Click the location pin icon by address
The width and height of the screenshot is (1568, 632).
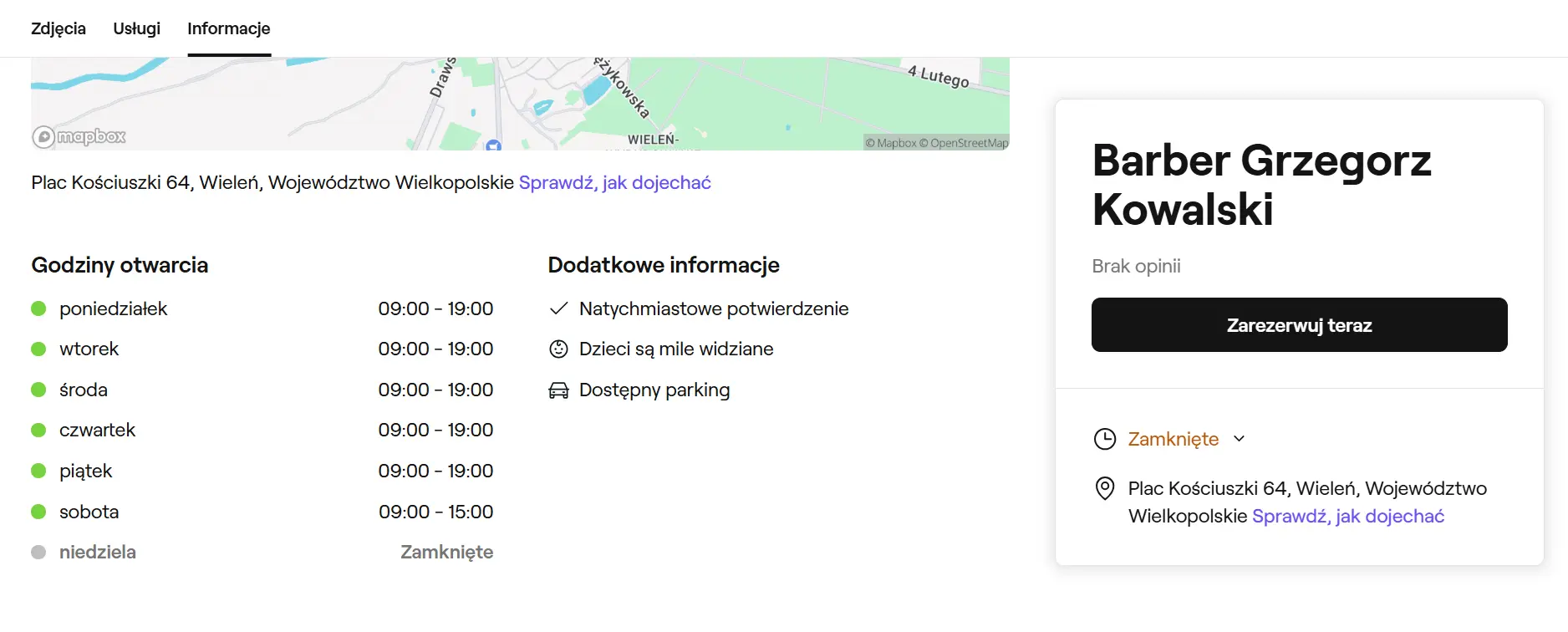click(x=1104, y=488)
